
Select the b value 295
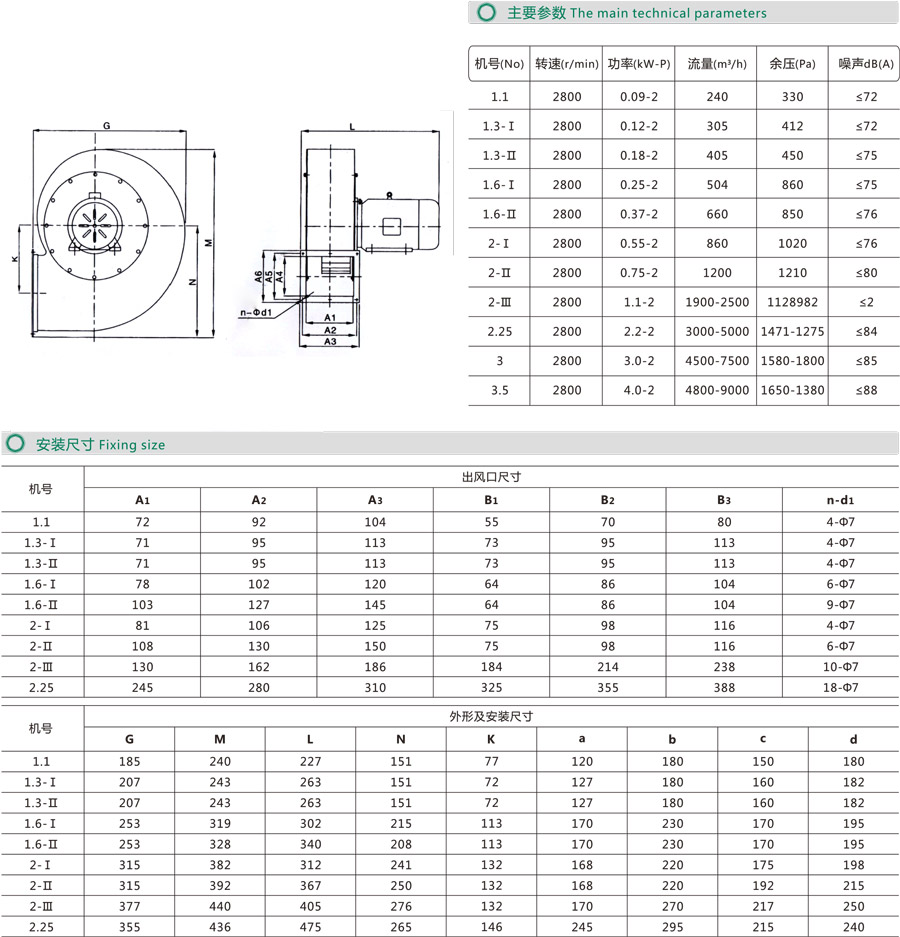[672, 927]
